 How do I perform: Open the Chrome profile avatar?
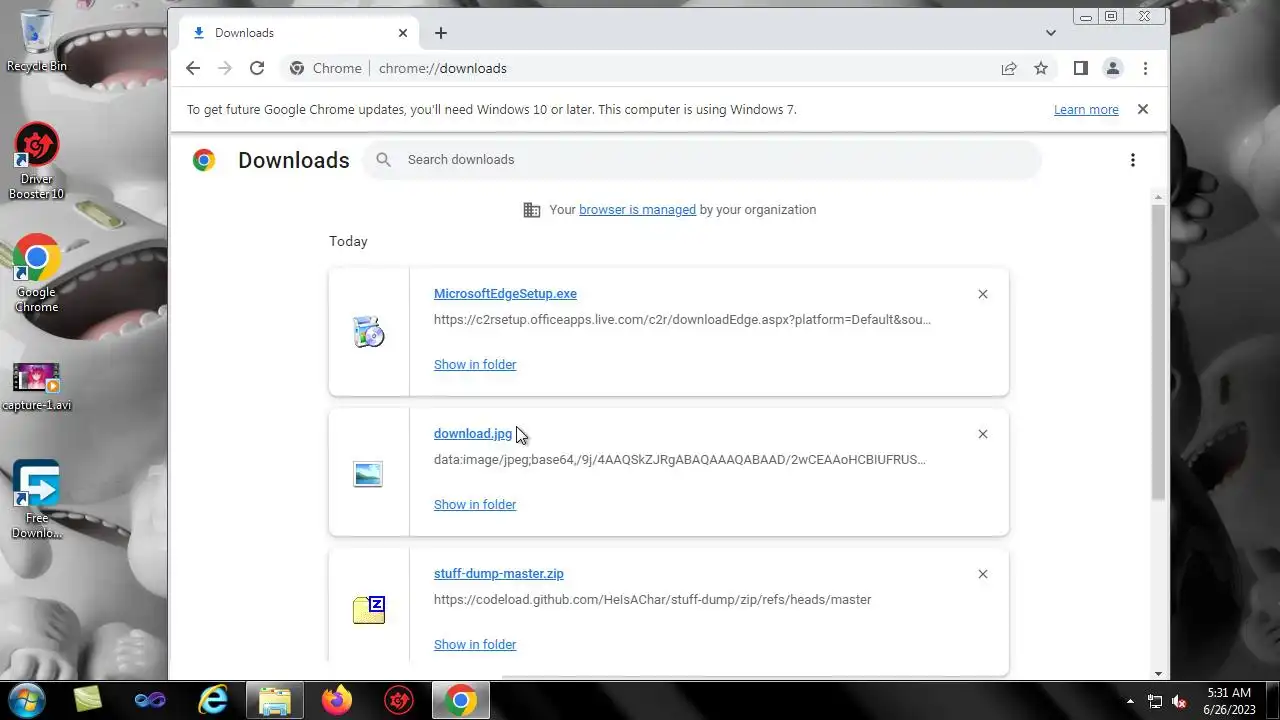pyautogui.click(x=1112, y=68)
